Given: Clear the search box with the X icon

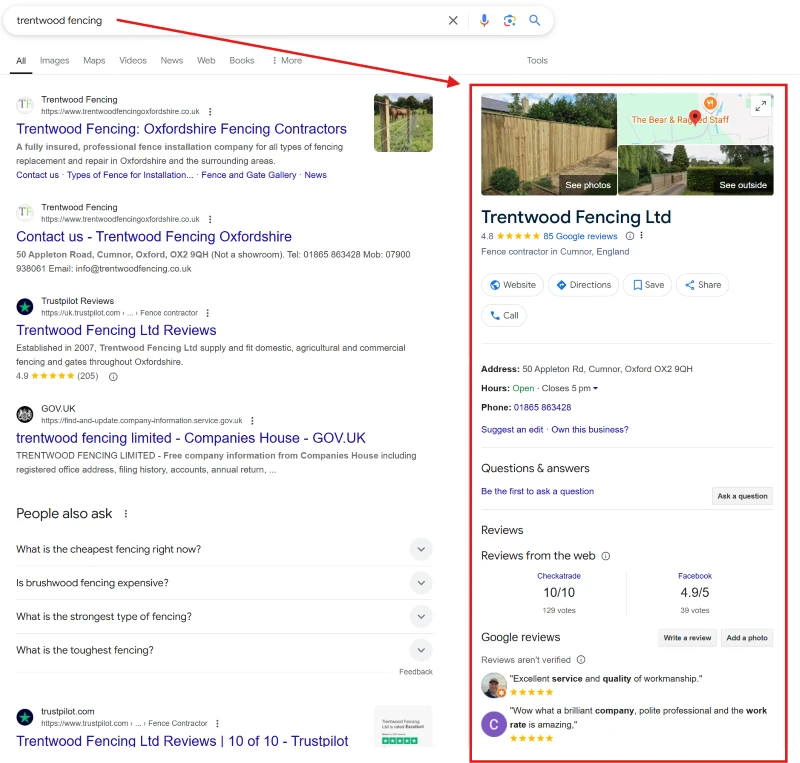Looking at the screenshot, I should [453, 20].
